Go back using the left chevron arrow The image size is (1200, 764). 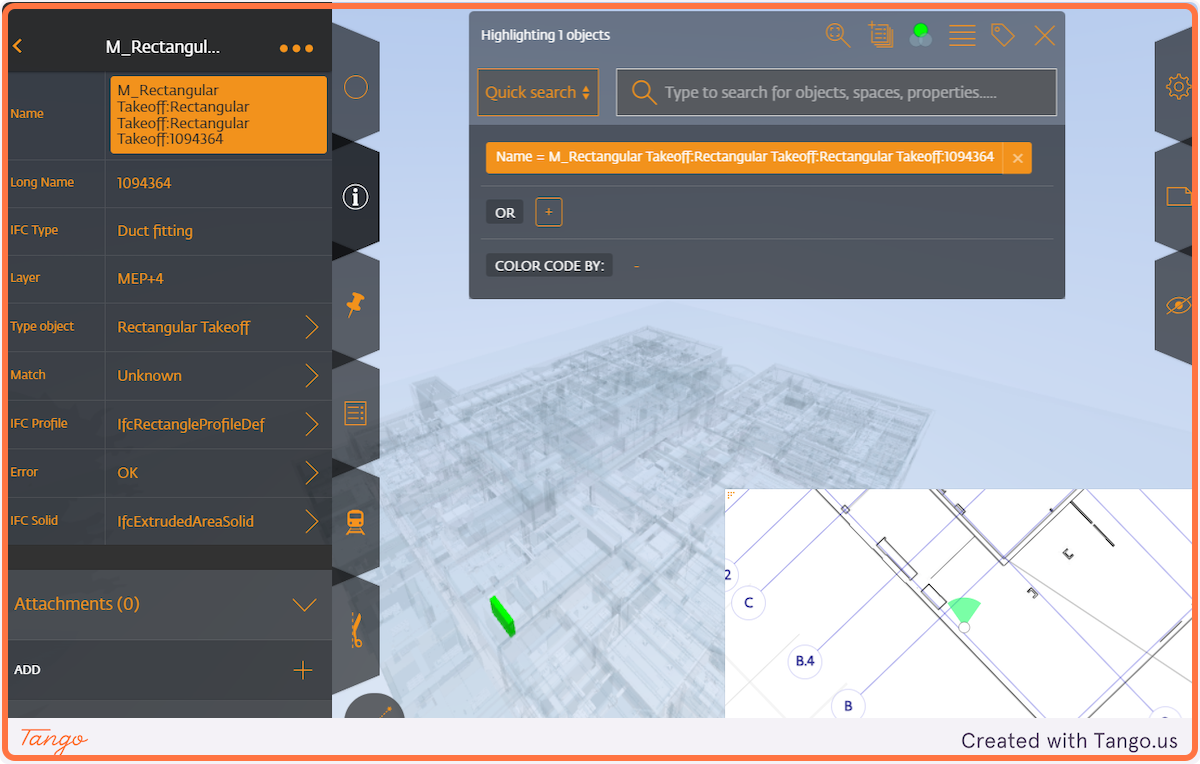(18, 47)
